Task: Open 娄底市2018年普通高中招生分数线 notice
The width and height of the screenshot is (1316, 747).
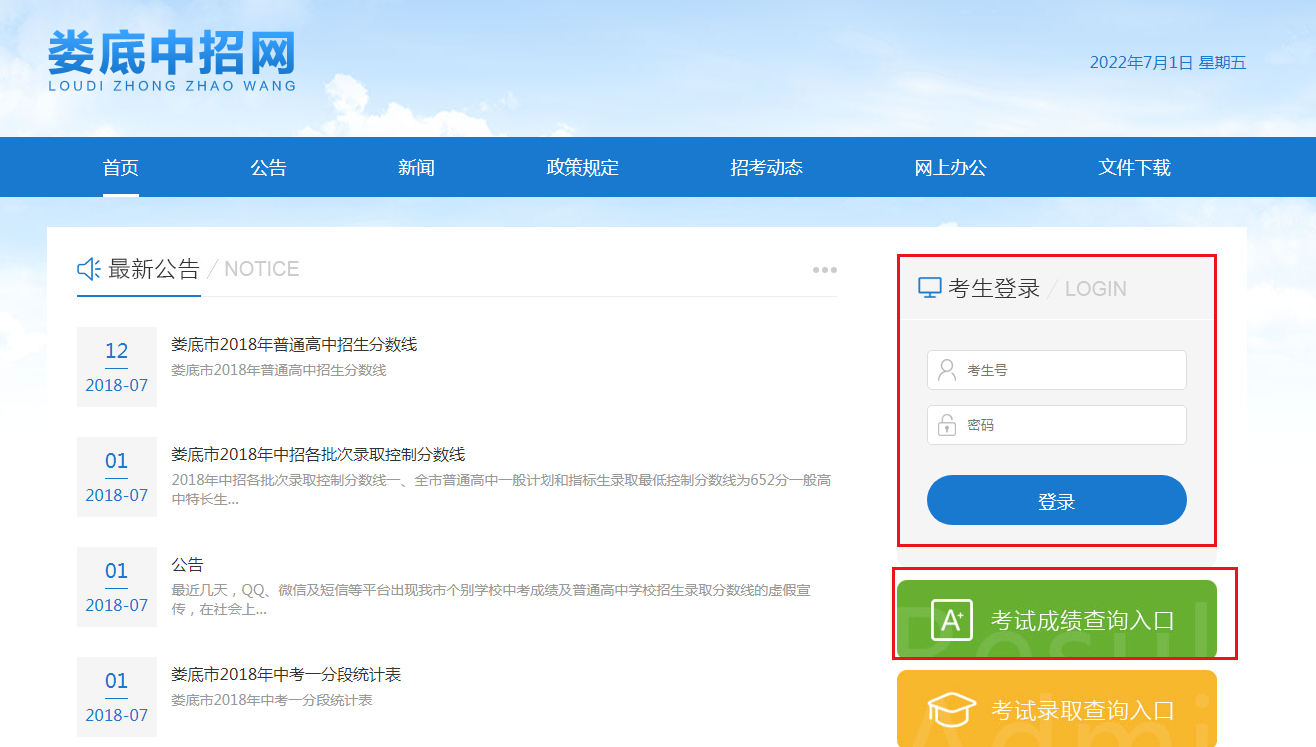Action: [294, 345]
